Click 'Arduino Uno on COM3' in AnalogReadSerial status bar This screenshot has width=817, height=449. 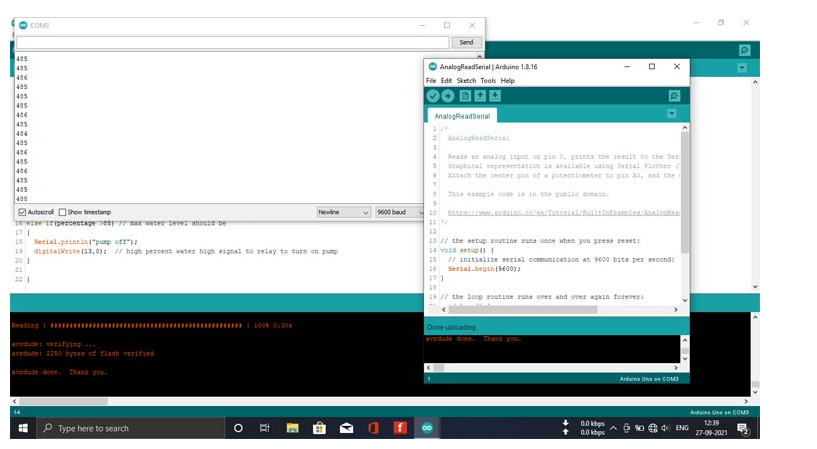[x=649, y=379]
